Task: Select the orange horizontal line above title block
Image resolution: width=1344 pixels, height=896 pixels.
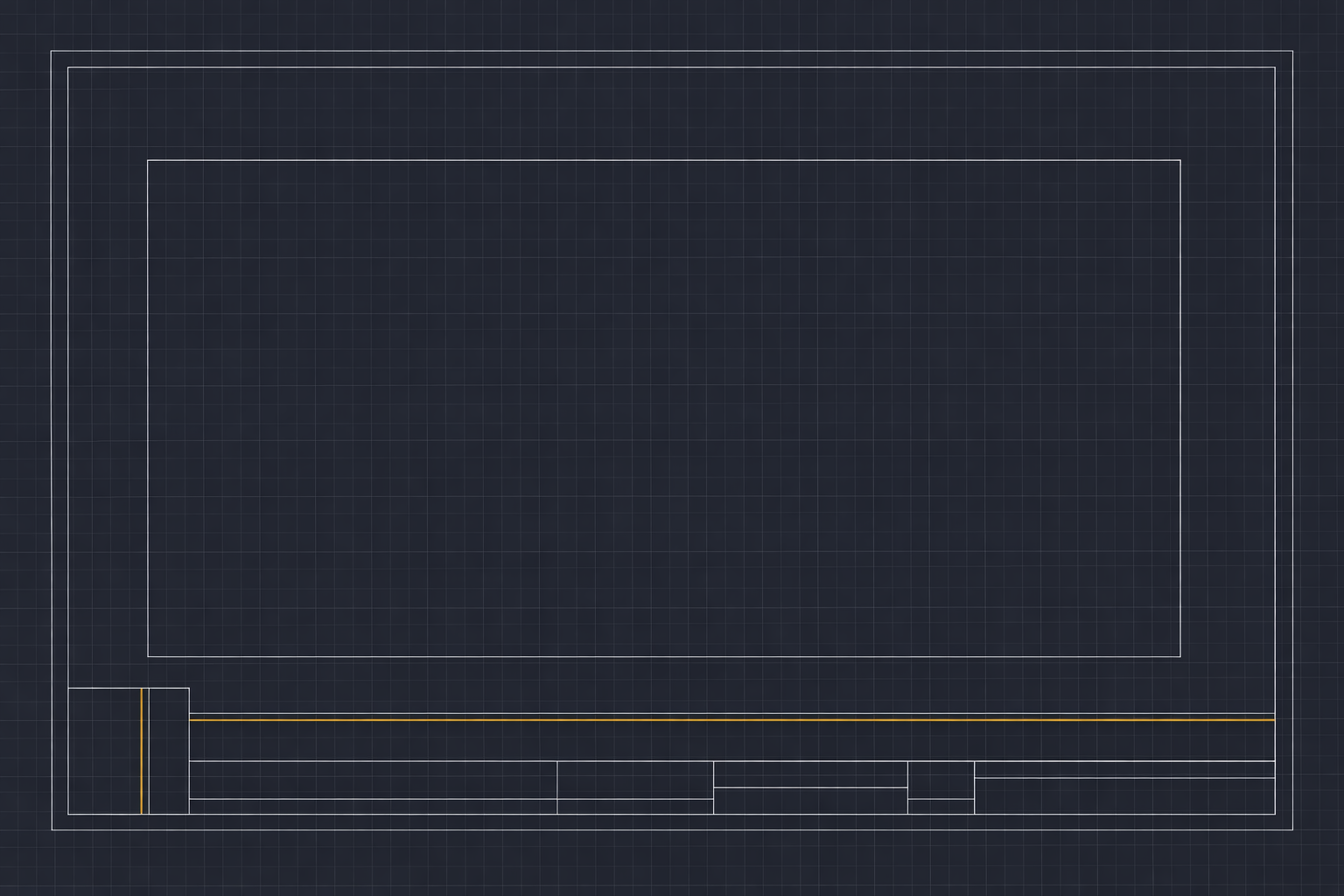Action: click(x=731, y=719)
